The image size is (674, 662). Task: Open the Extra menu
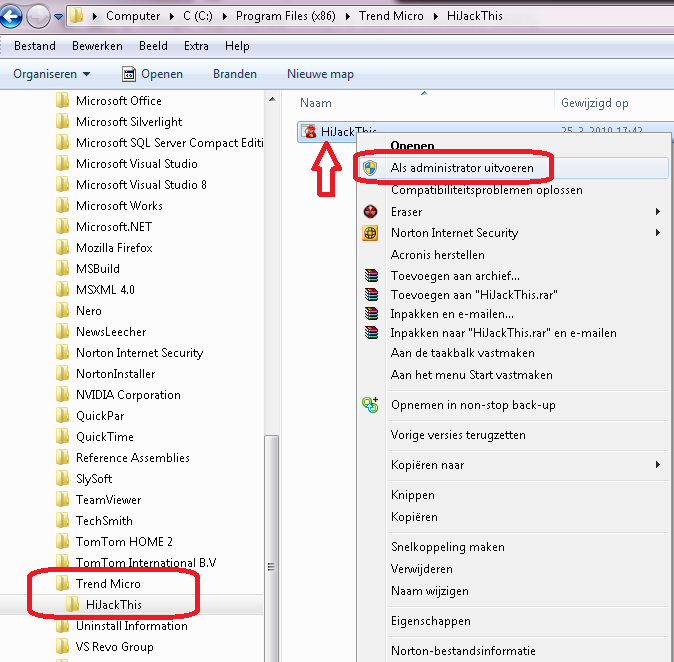tap(196, 46)
